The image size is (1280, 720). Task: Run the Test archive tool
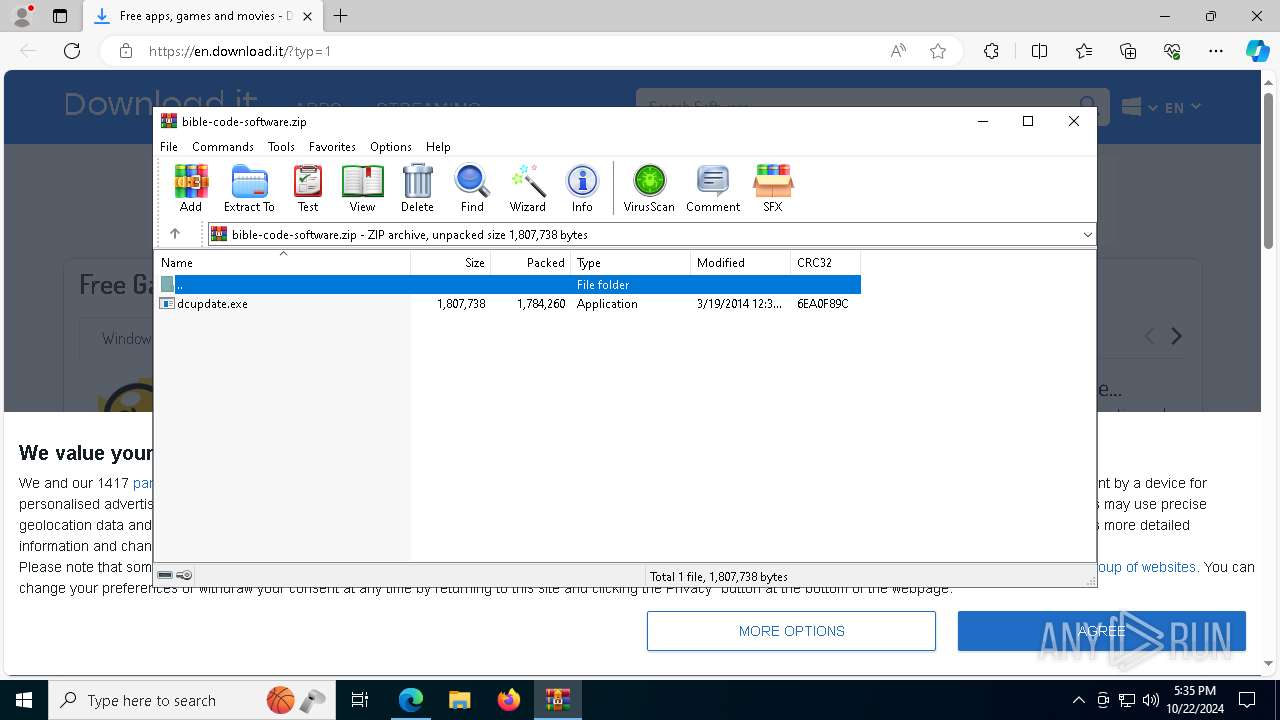308,188
